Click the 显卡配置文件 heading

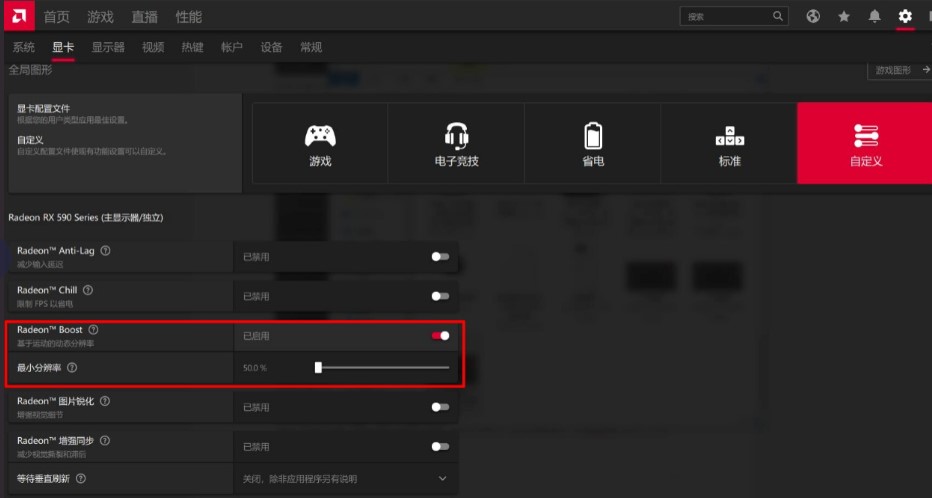click(x=43, y=109)
